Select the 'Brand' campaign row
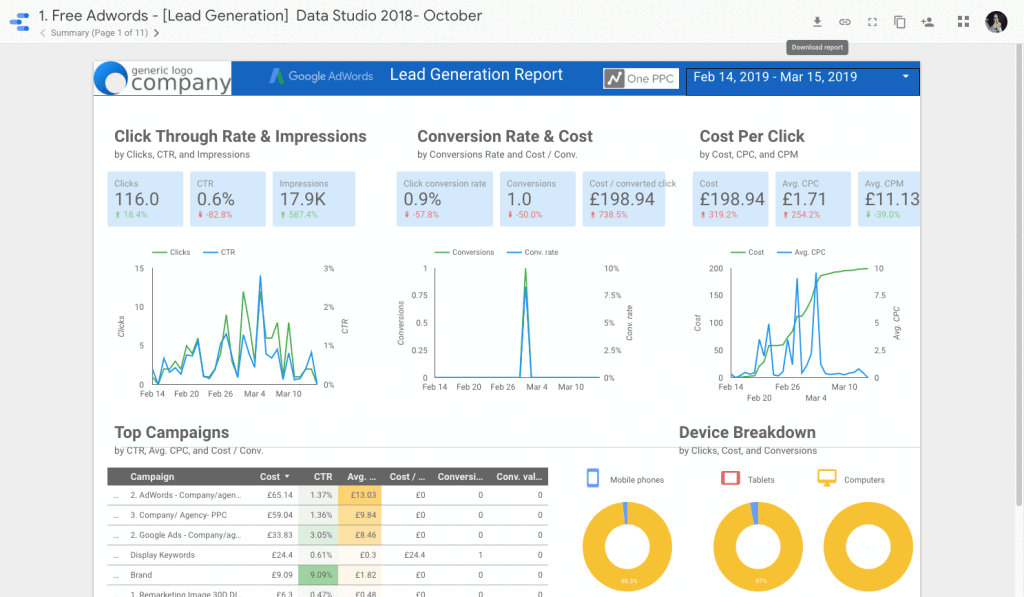 tap(328, 575)
